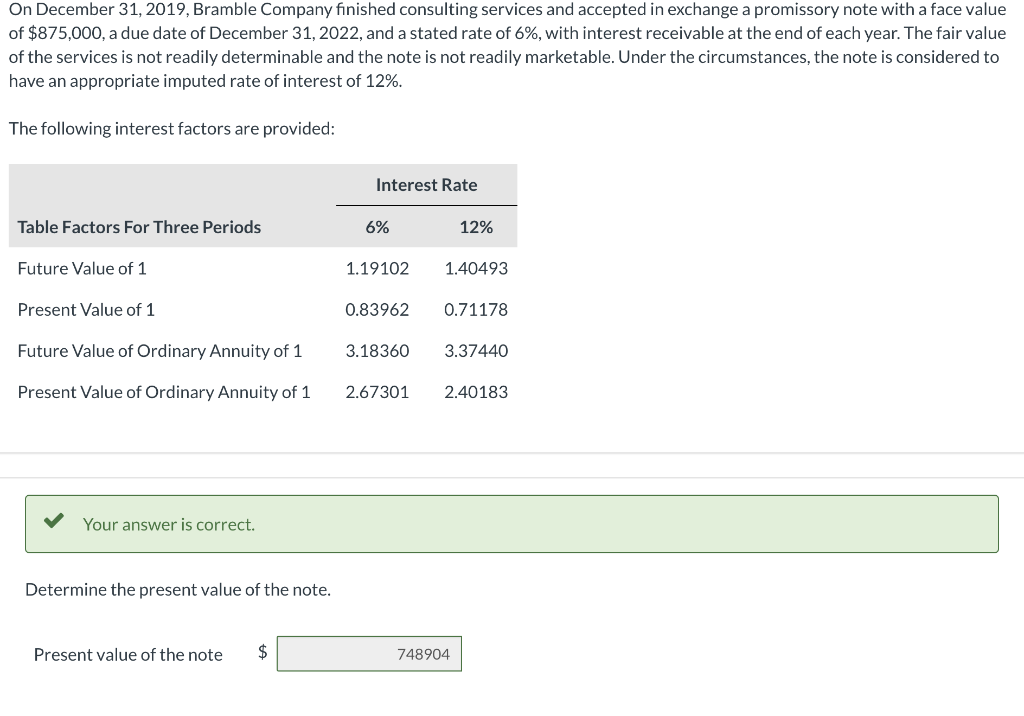The width and height of the screenshot is (1024, 716).
Task: Select the Present Value of 1 row label
Action: click(86, 309)
